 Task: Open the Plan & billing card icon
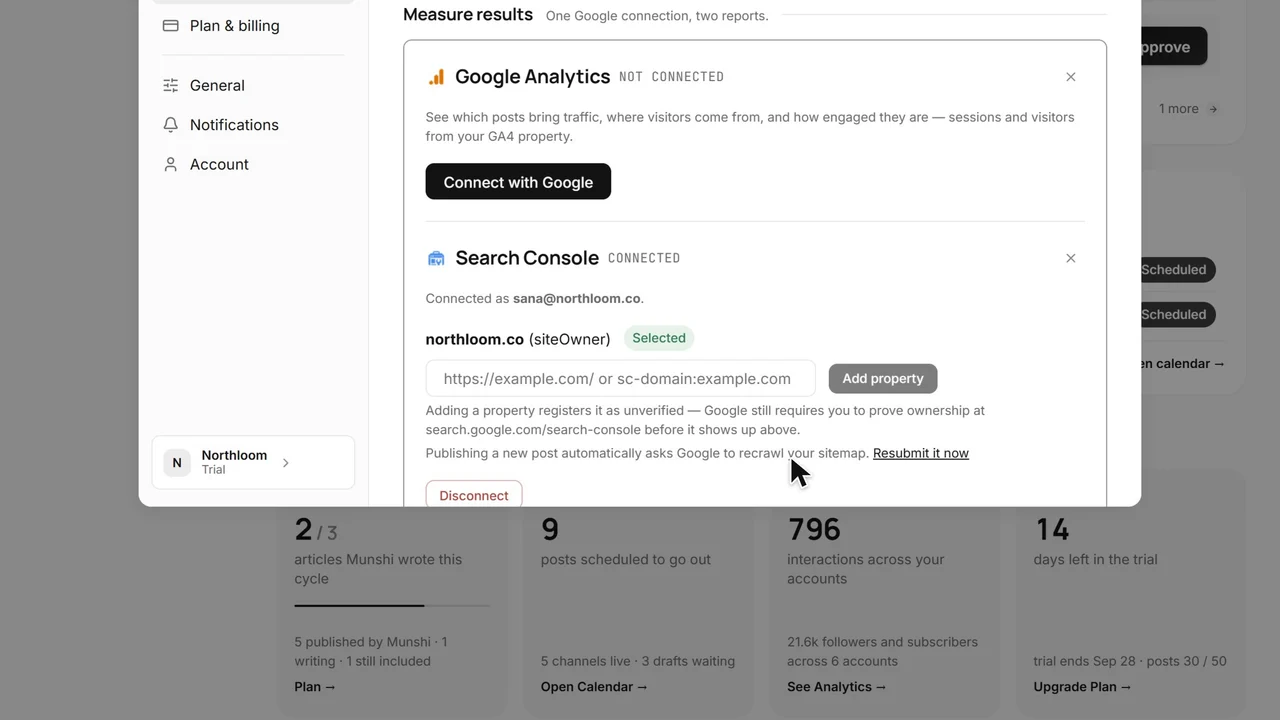pyautogui.click(x=170, y=26)
